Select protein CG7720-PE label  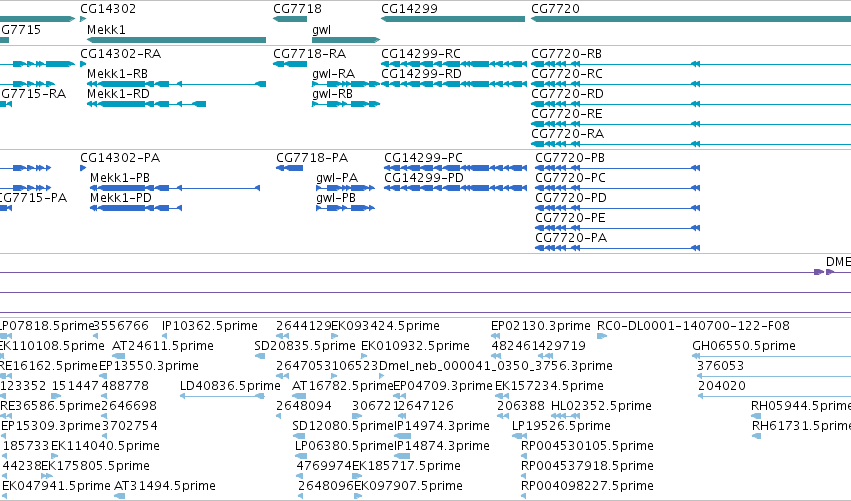(570, 218)
